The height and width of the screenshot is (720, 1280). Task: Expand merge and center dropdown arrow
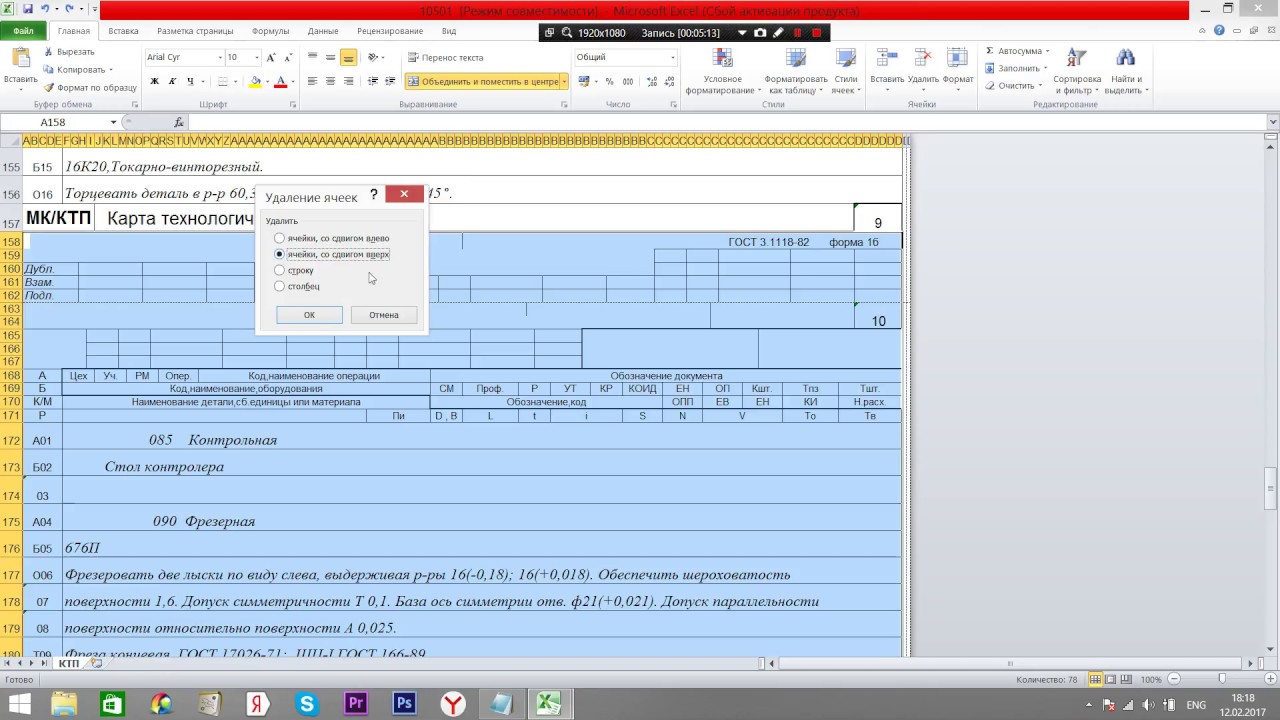(564, 82)
